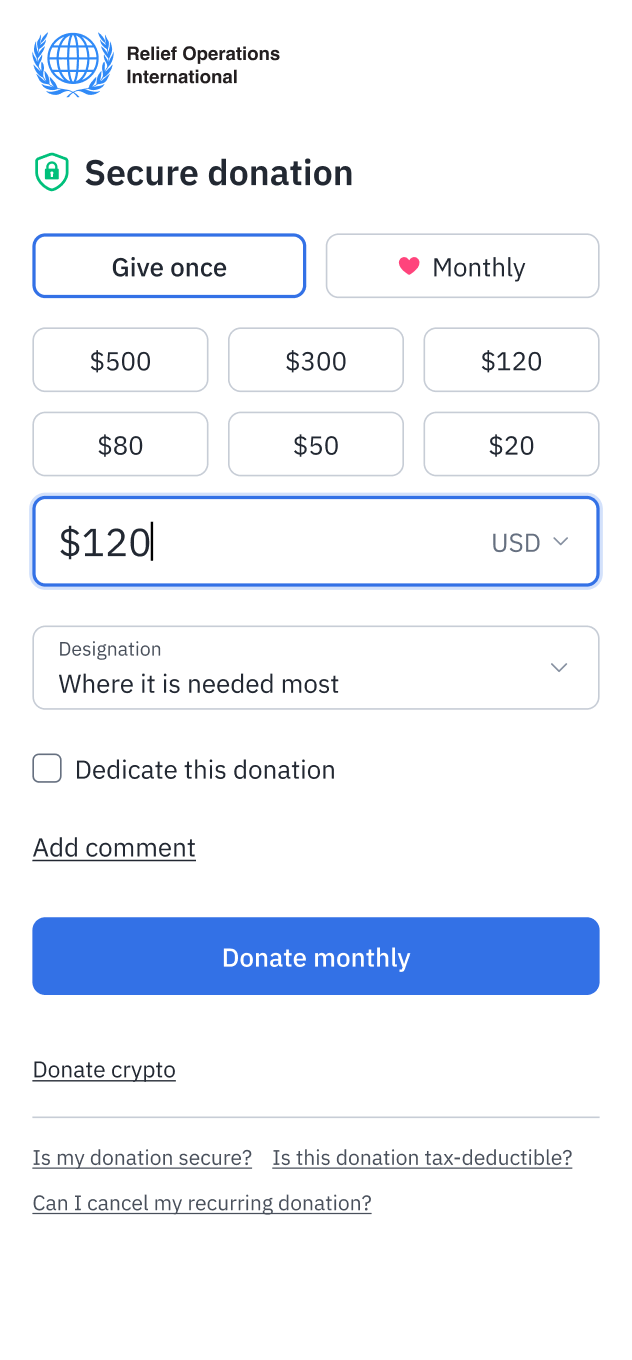Click the Add comment link

click(114, 847)
